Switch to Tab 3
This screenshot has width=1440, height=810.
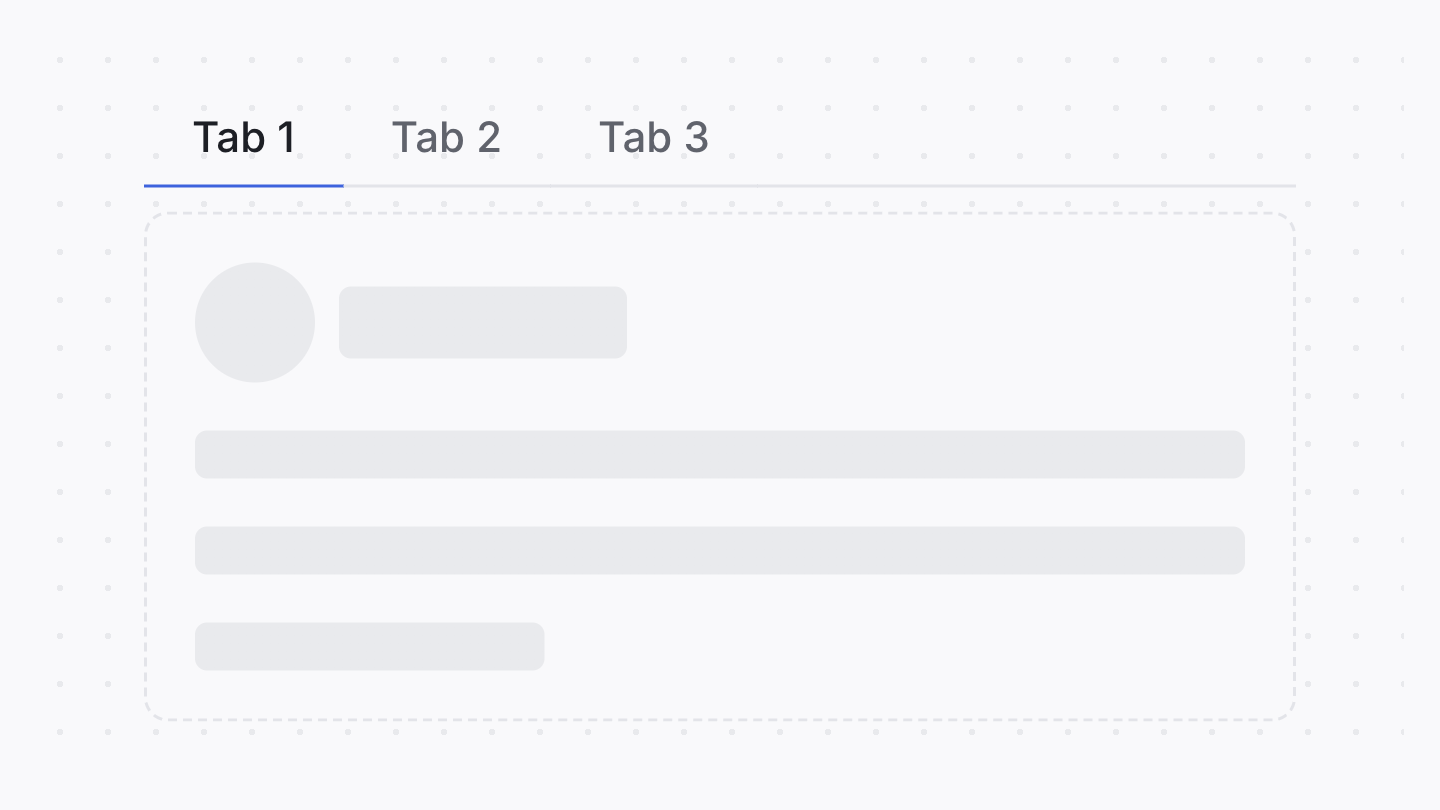pos(654,137)
